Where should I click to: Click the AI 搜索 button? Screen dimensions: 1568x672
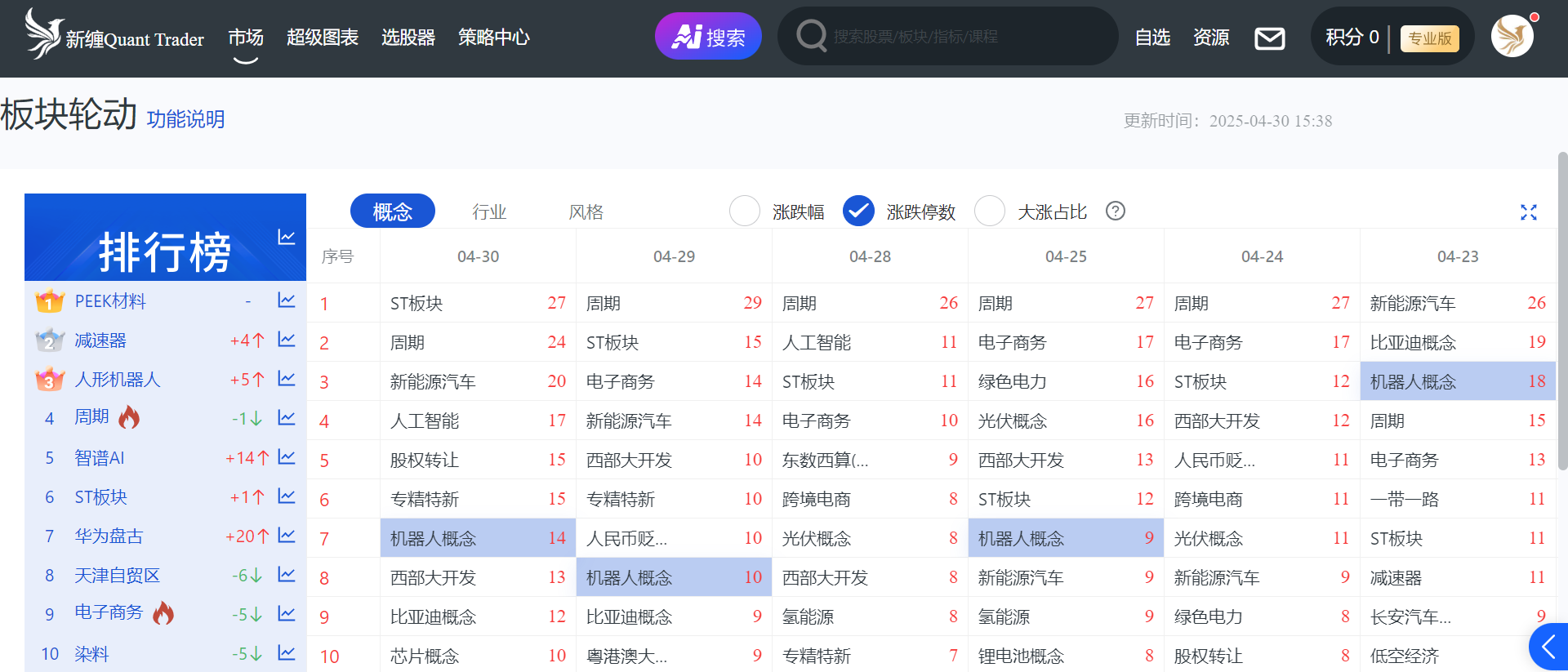pyautogui.click(x=708, y=36)
